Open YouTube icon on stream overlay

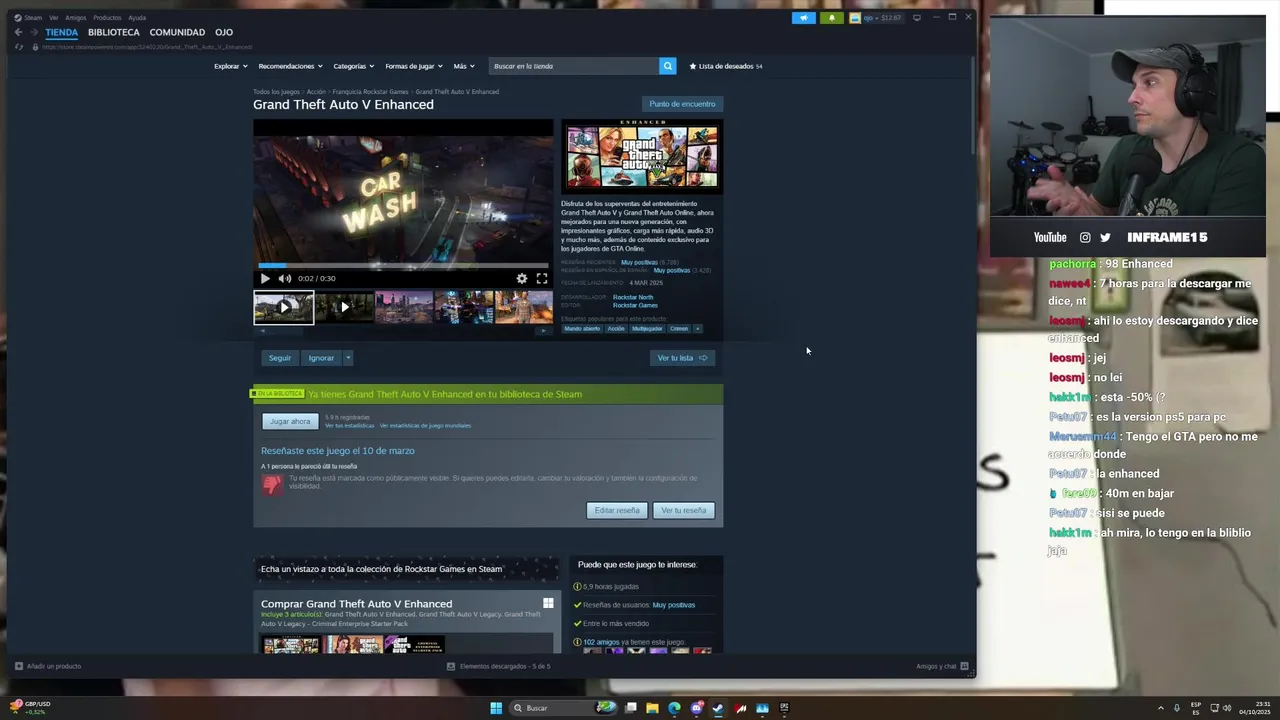click(1050, 237)
